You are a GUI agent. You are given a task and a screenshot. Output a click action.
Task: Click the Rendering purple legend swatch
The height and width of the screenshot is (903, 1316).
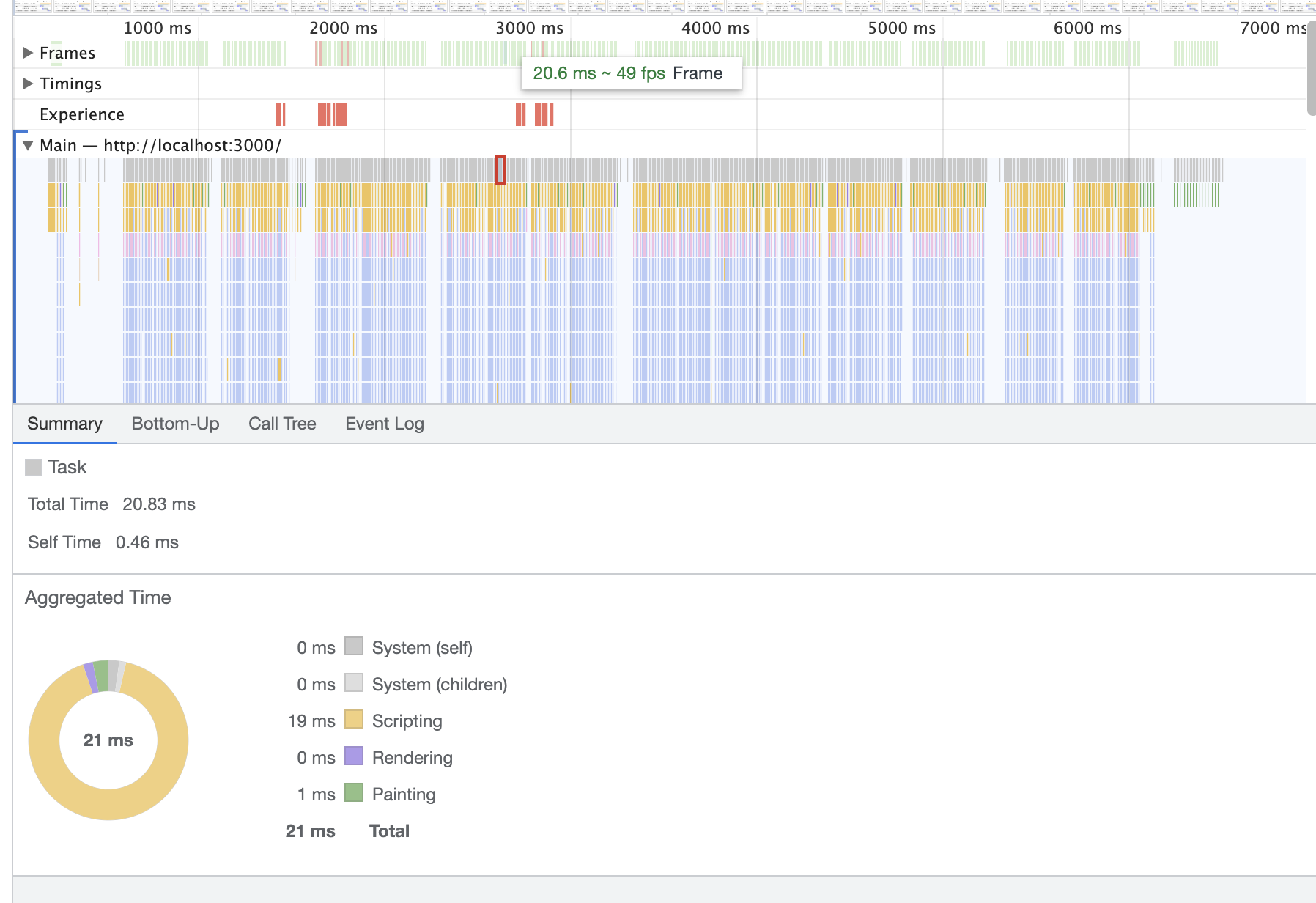[x=354, y=756]
